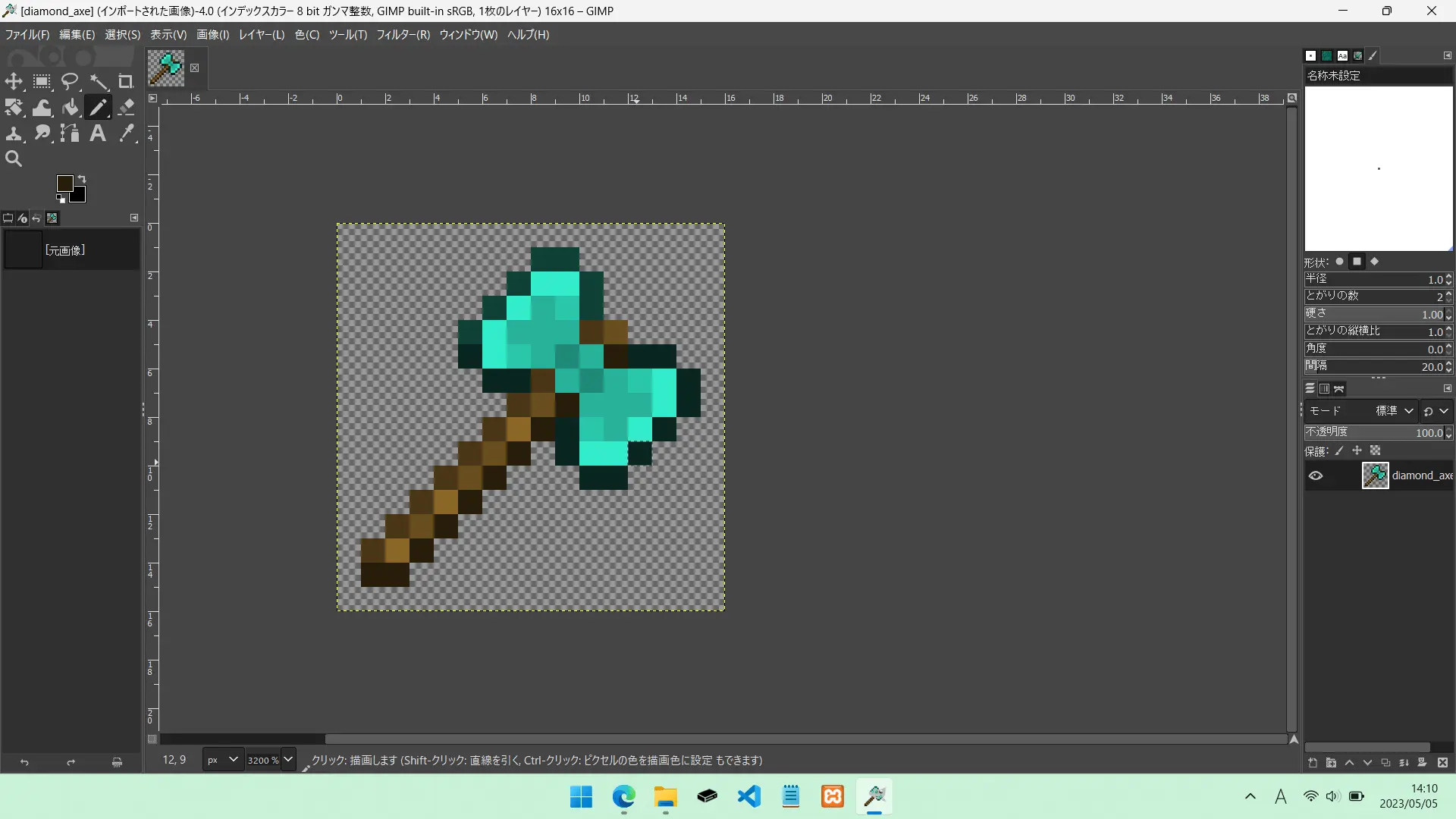The width and height of the screenshot is (1456, 819).
Task: Select the Free Select lasso tool
Action: (70, 82)
